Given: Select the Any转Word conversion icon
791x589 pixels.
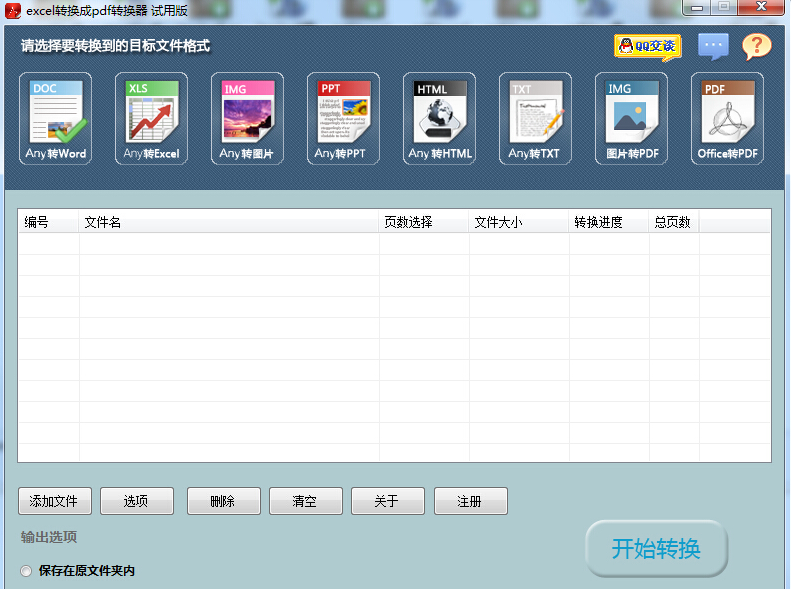Looking at the screenshot, I should tap(55, 119).
